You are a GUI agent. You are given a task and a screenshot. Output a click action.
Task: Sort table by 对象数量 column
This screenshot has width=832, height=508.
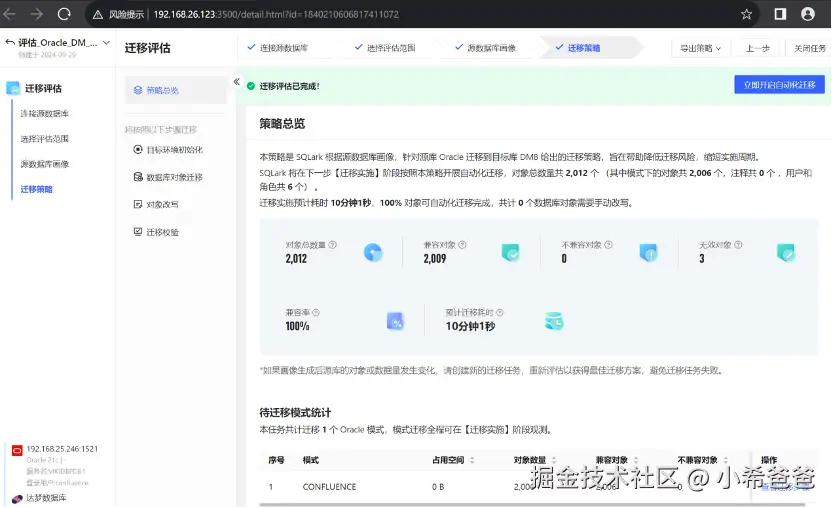click(554, 460)
